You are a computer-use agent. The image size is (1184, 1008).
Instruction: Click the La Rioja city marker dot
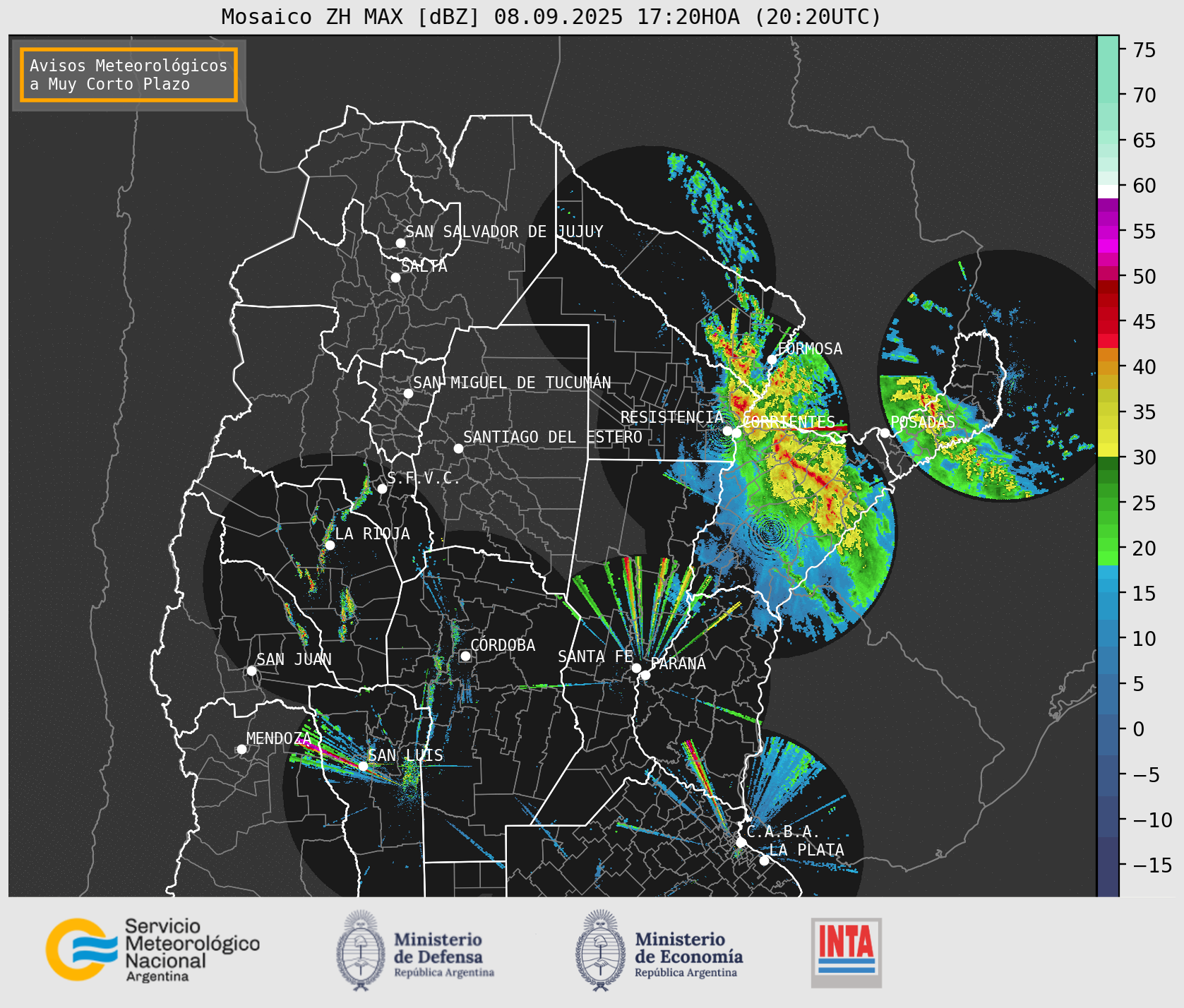pos(330,545)
